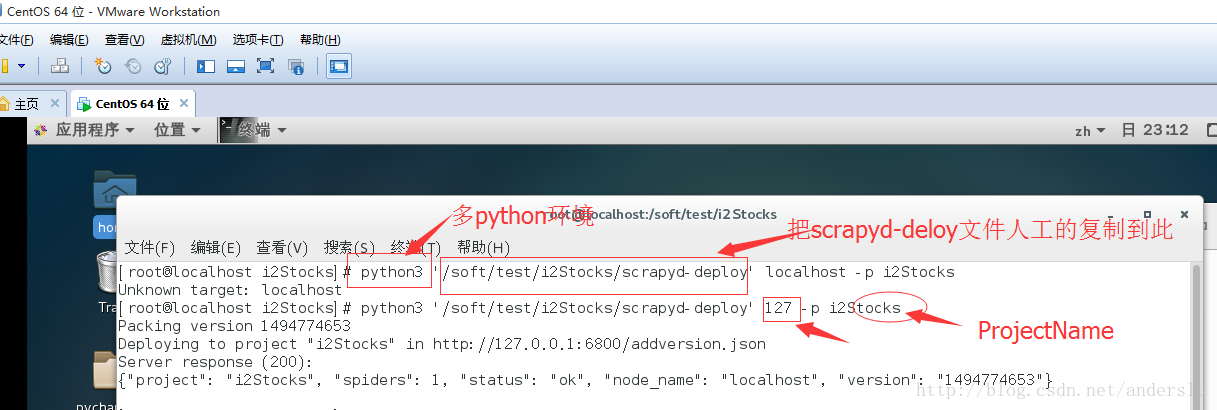Open the snapshot manager
1217x410 pixels.
coord(163,66)
